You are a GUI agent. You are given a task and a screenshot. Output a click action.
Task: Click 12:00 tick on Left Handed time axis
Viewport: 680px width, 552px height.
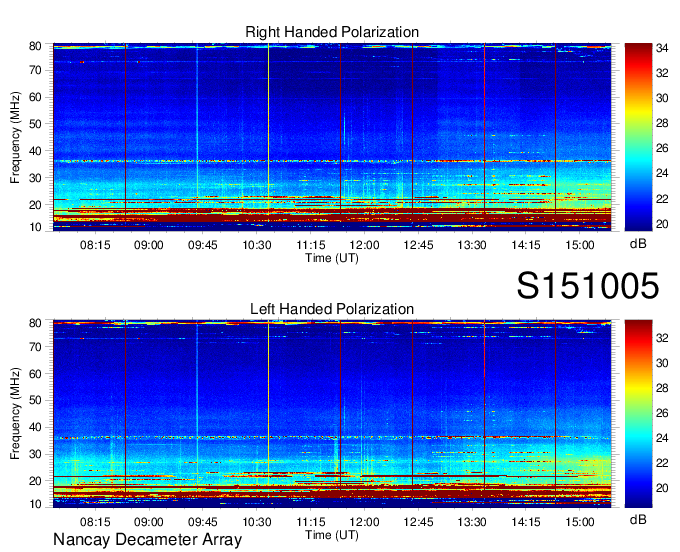coord(364,522)
